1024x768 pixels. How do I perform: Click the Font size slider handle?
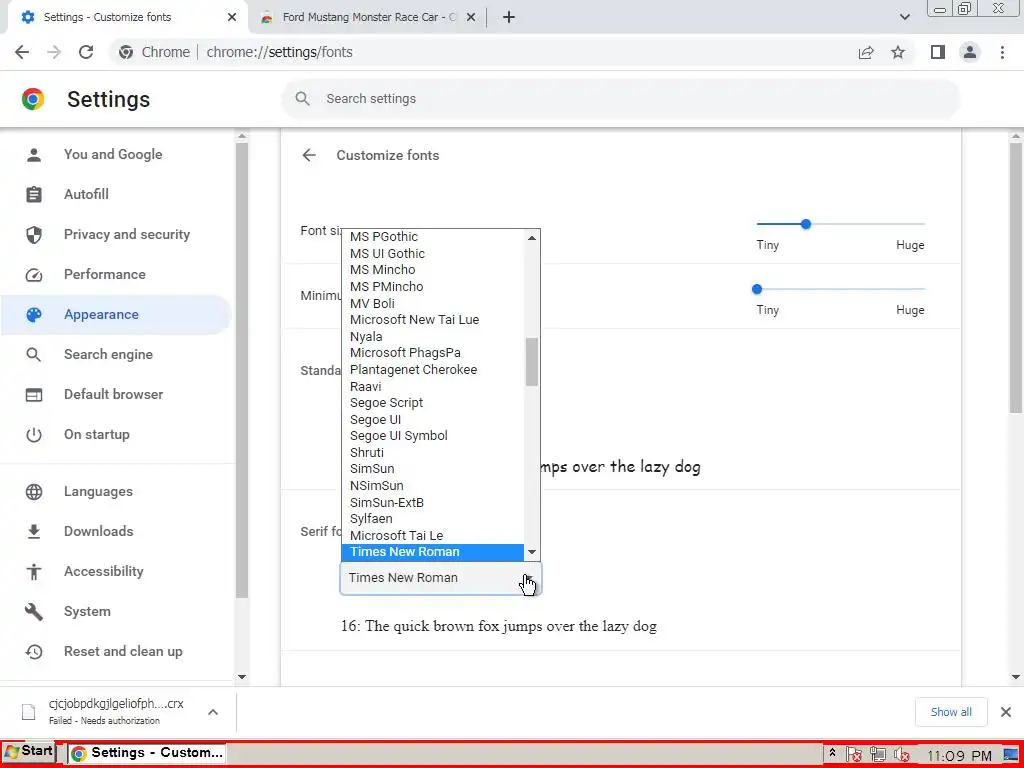[806, 224]
